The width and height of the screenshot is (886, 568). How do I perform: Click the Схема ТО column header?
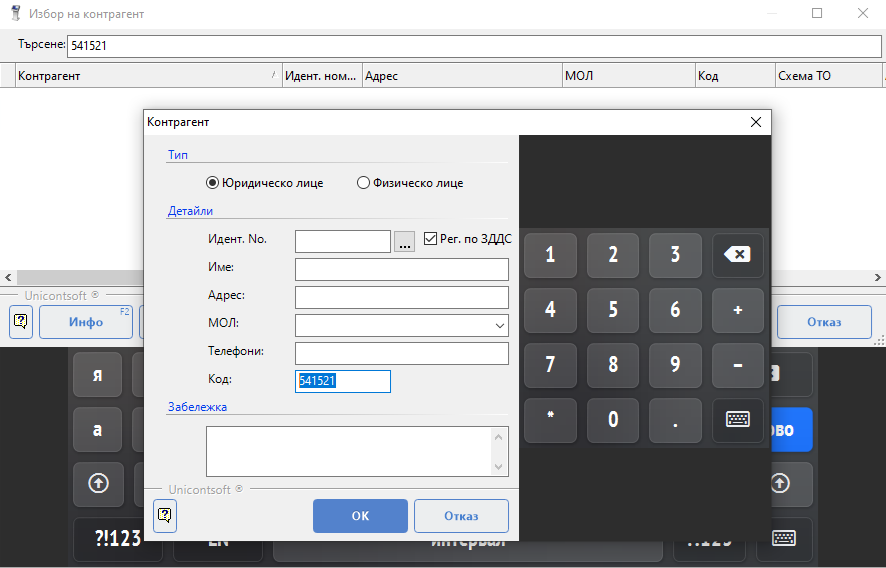tap(825, 76)
